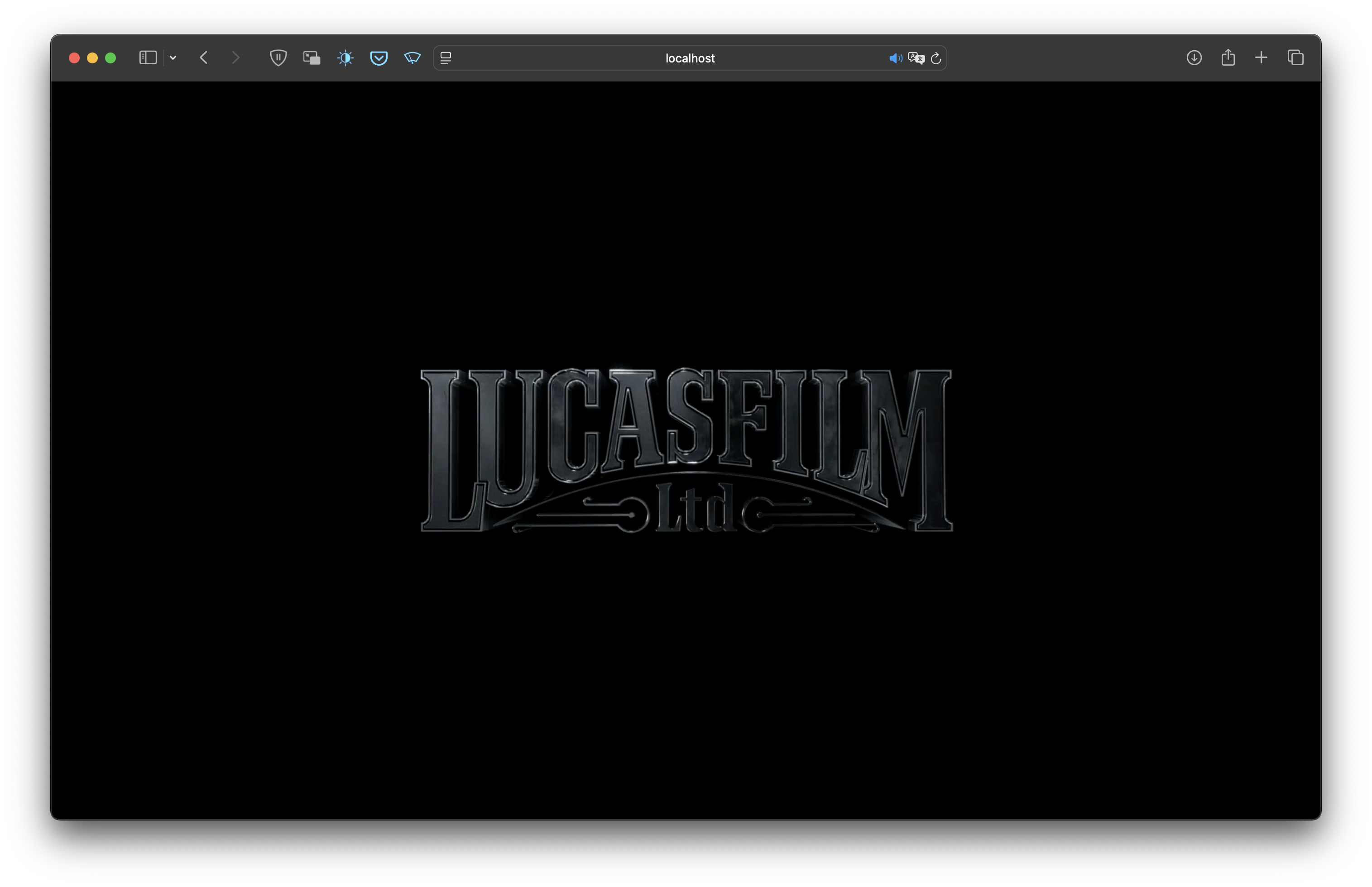The image size is (1372, 887).
Task: Click the forward navigation arrow
Action: [235, 57]
